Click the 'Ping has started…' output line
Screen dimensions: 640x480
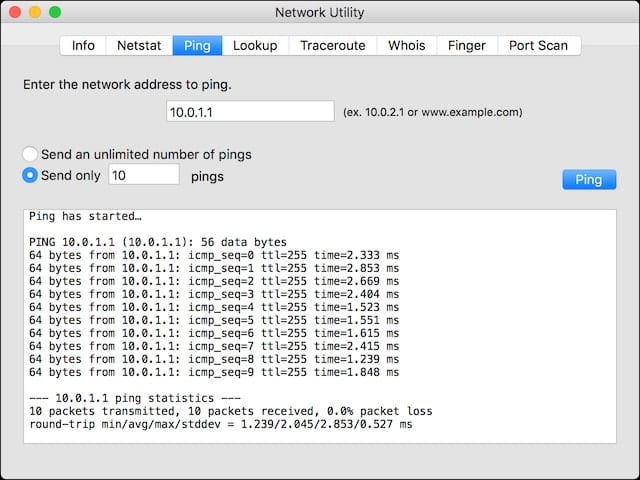pos(85,216)
